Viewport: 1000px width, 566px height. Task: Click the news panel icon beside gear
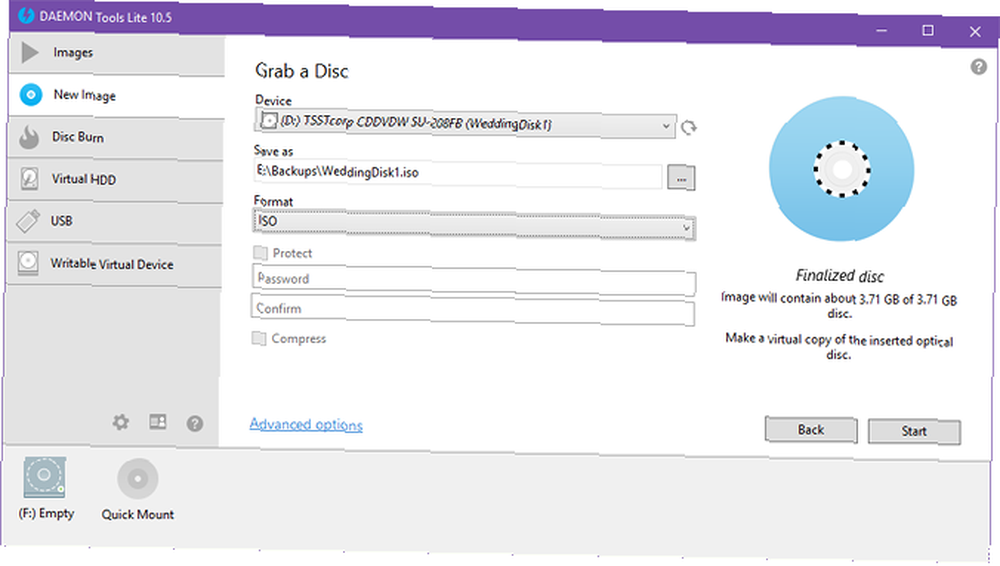(158, 421)
